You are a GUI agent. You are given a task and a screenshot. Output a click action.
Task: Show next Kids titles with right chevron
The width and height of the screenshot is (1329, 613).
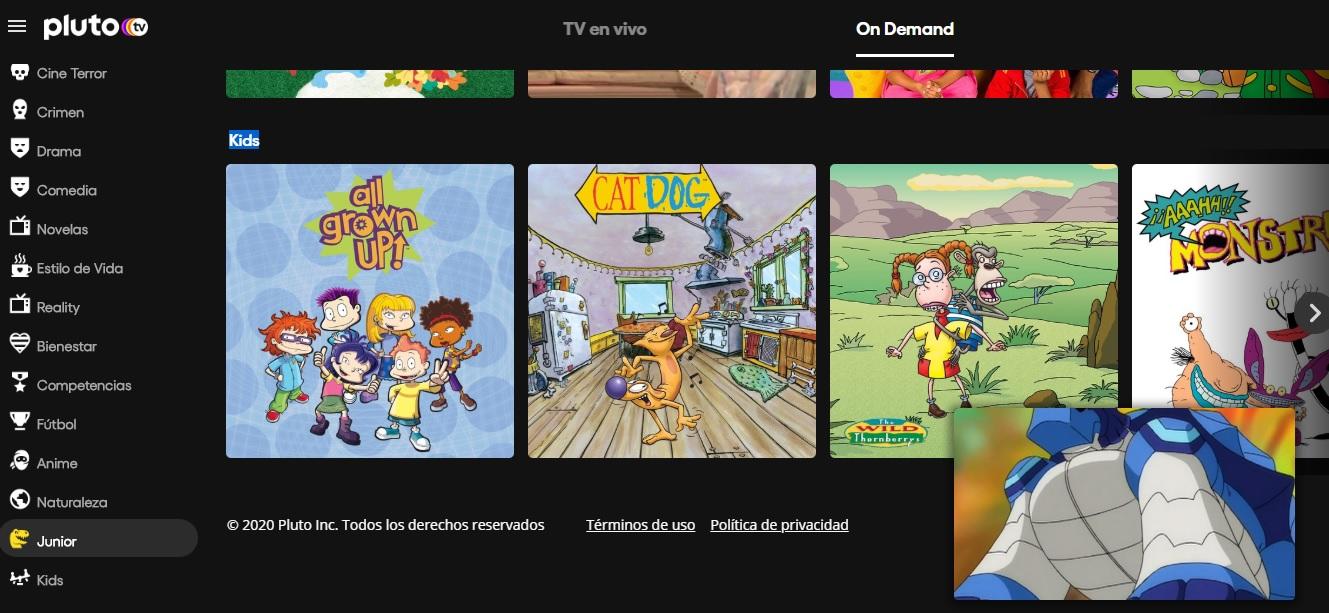tap(1314, 313)
